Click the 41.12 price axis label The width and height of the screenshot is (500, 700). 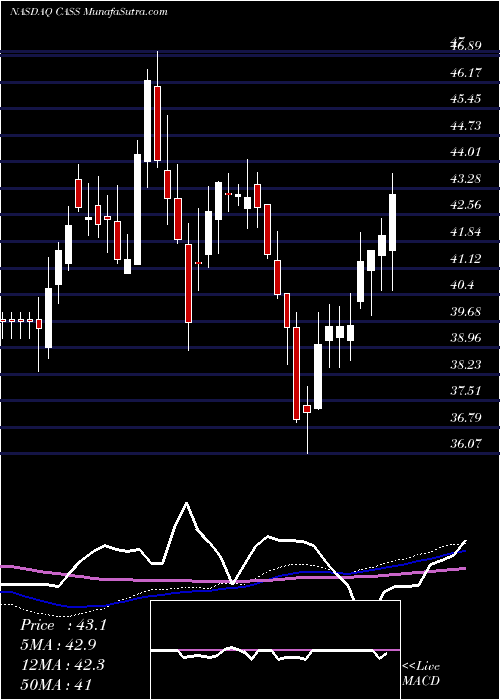coord(467,258)
